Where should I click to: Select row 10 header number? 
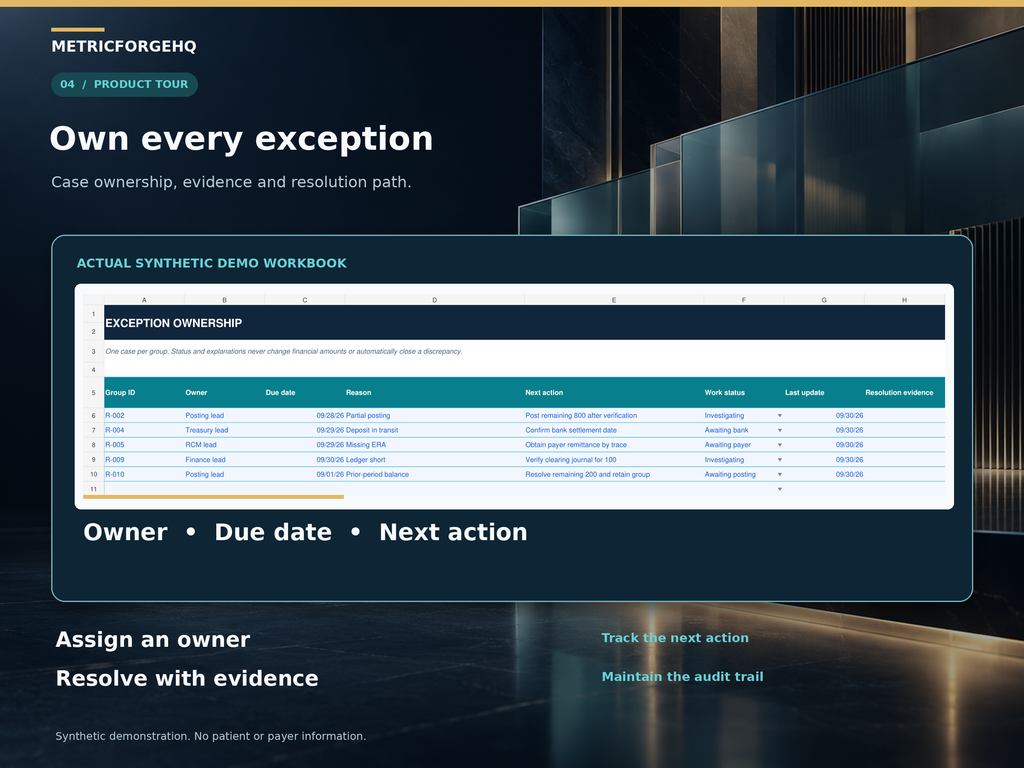click(x=93, y=475)
